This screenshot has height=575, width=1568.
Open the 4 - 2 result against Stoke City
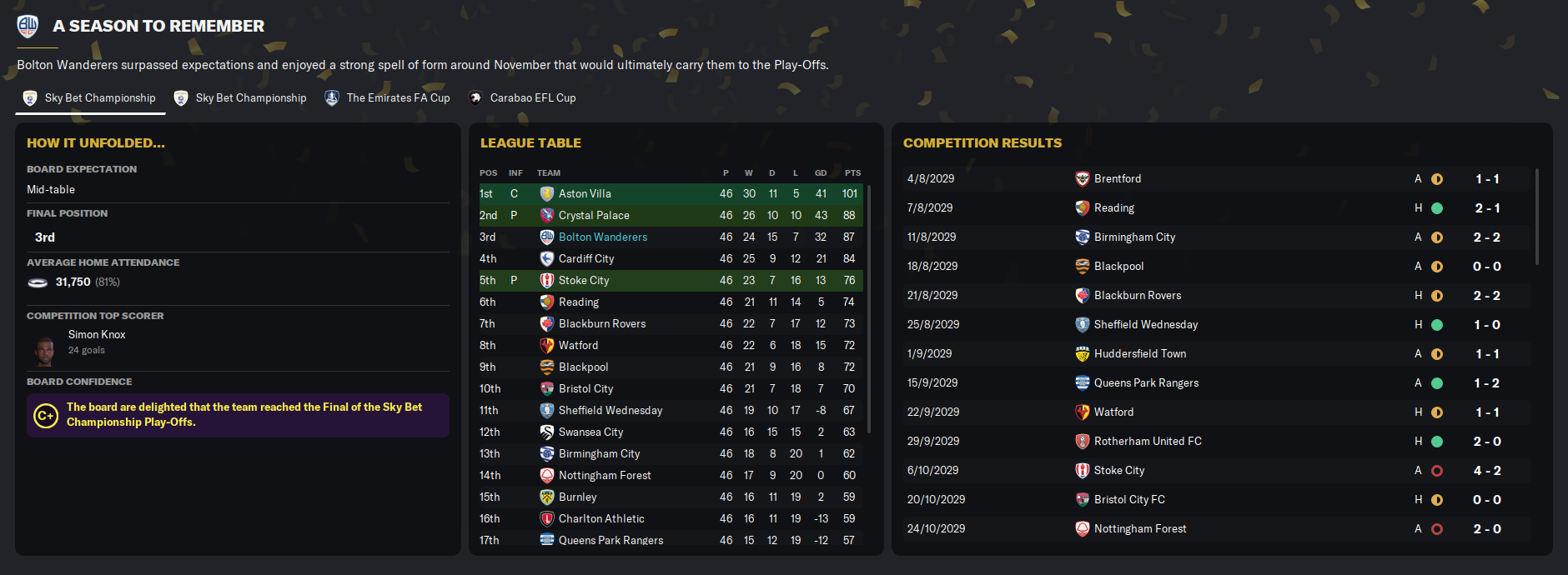point(1487,471)
